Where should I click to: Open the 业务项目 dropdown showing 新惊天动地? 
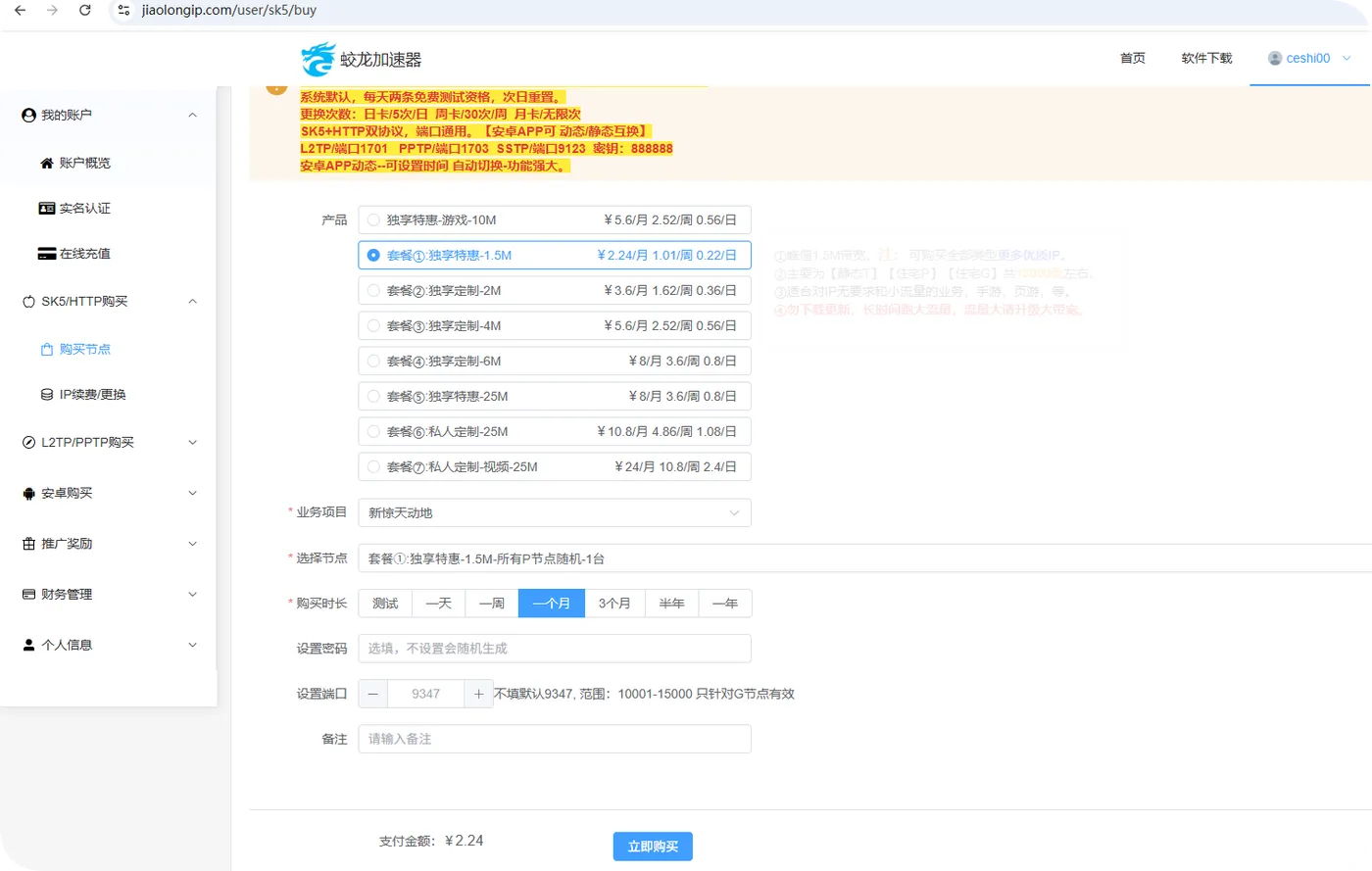[555, 513]
